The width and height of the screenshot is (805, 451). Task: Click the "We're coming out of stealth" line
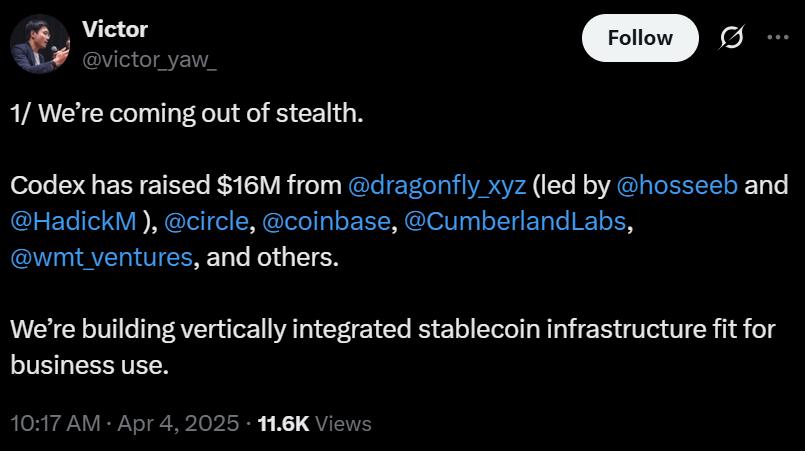tap(187, 113)
